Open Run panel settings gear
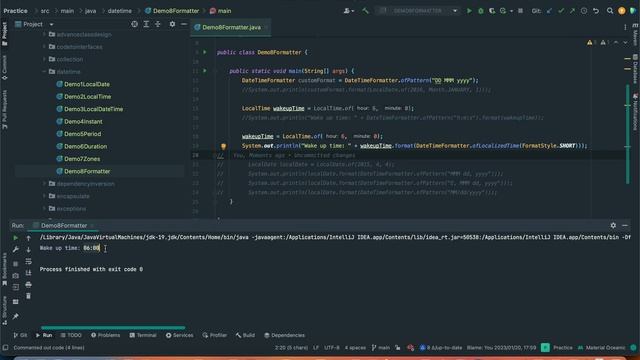Screen dimensions: 640x360 tap(613, 225)
